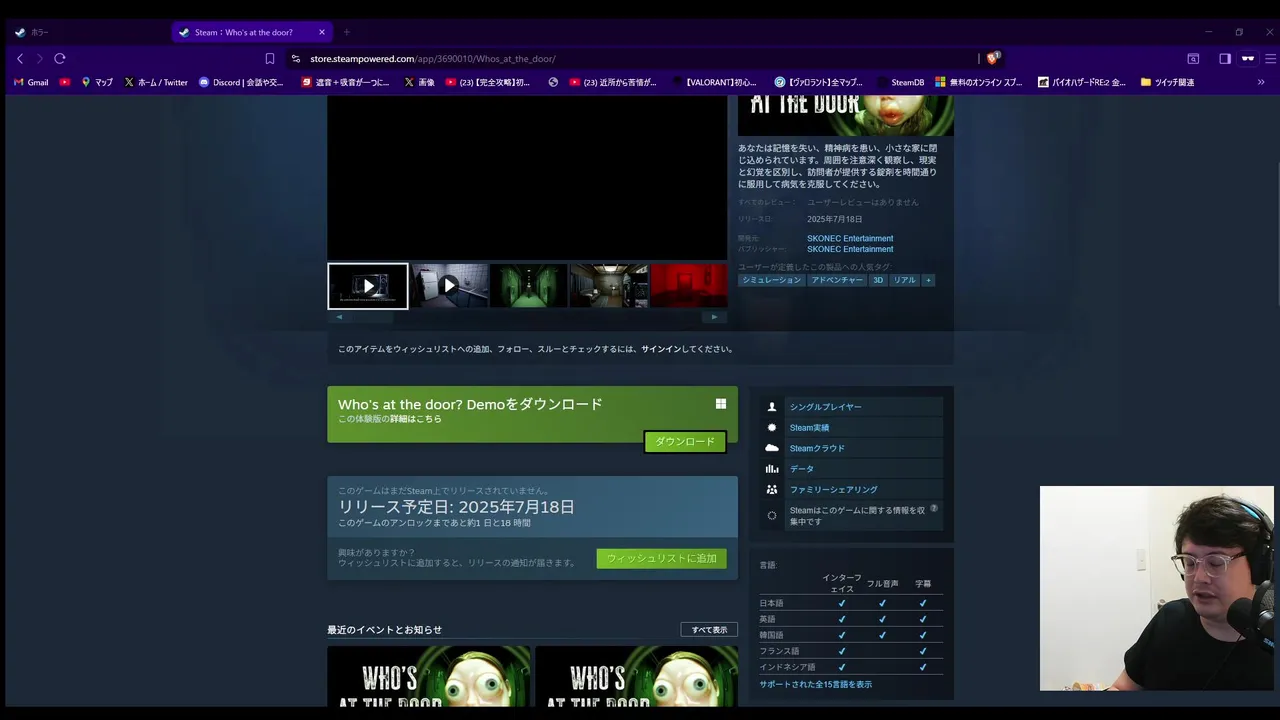Open the site information icon in address bar
This screenshot has width=1280, height=720.
tap(296, 59)
